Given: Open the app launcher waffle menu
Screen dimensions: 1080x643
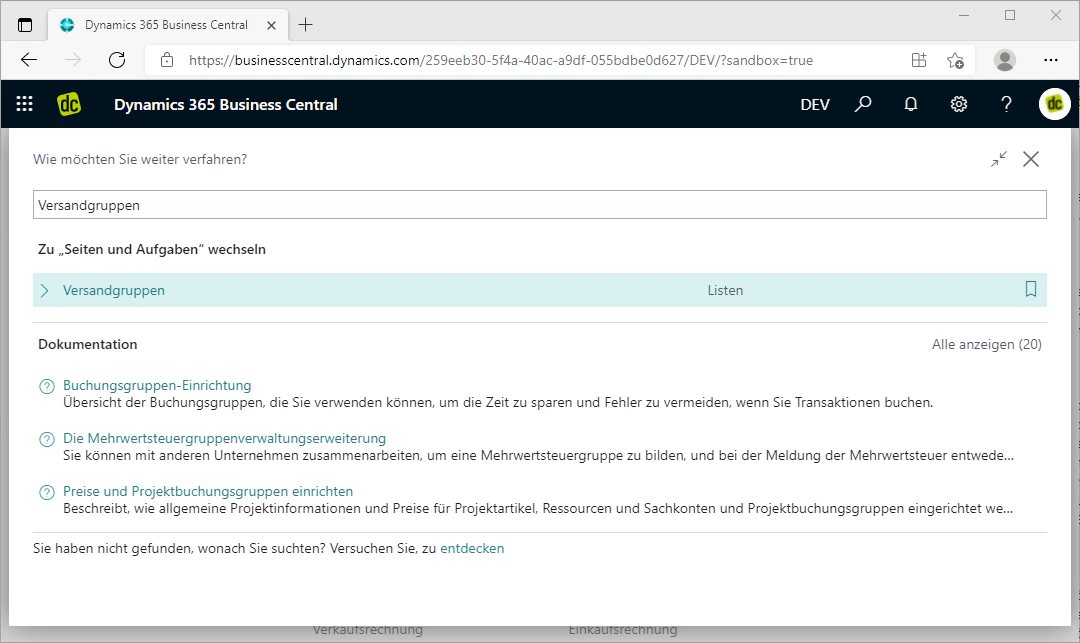Looking at the screenshot, I should (25, 104).
